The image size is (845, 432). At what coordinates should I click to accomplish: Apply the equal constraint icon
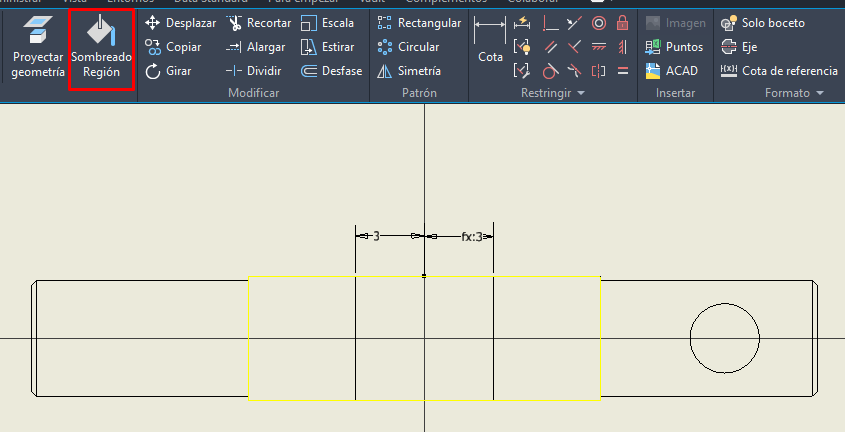622,71
